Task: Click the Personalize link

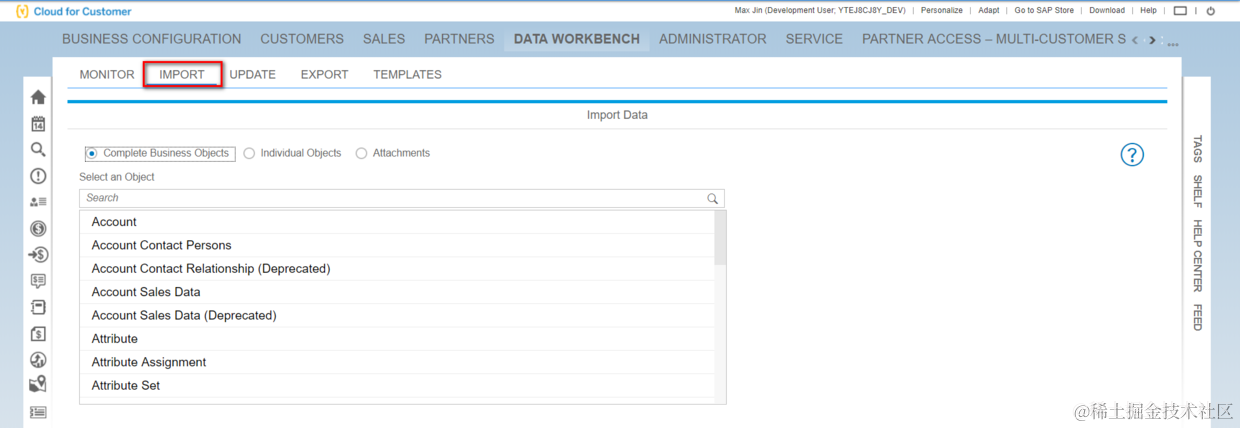Action: (942, 10)
